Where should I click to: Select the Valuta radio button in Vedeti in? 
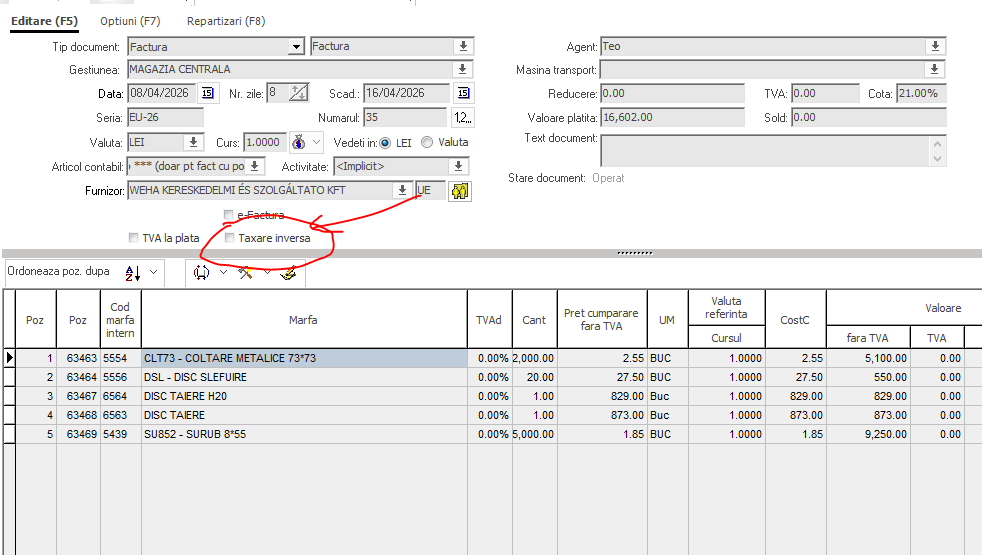click(427, 142)
